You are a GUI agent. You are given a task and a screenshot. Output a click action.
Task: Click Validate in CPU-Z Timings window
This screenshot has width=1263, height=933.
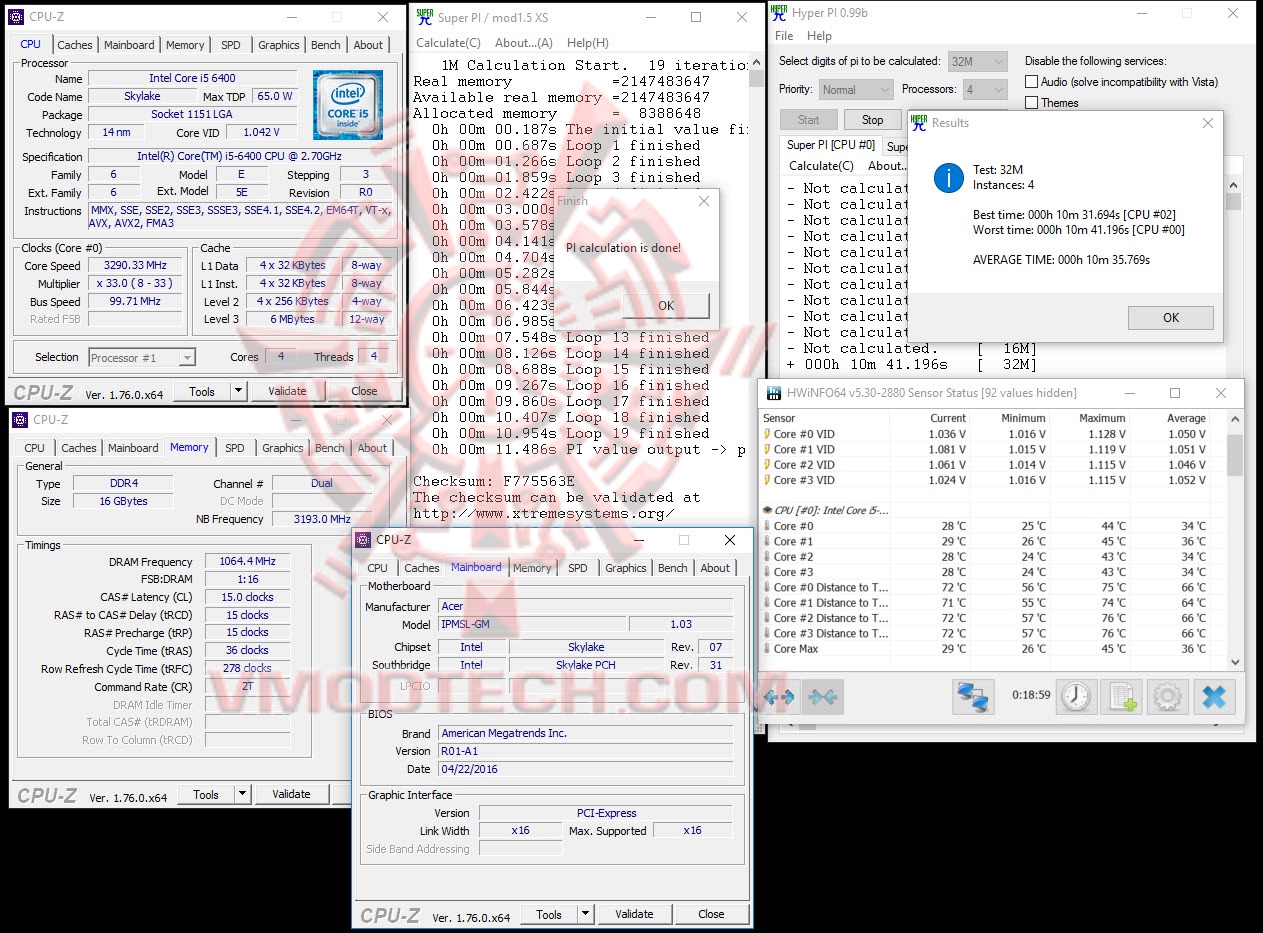291,794
